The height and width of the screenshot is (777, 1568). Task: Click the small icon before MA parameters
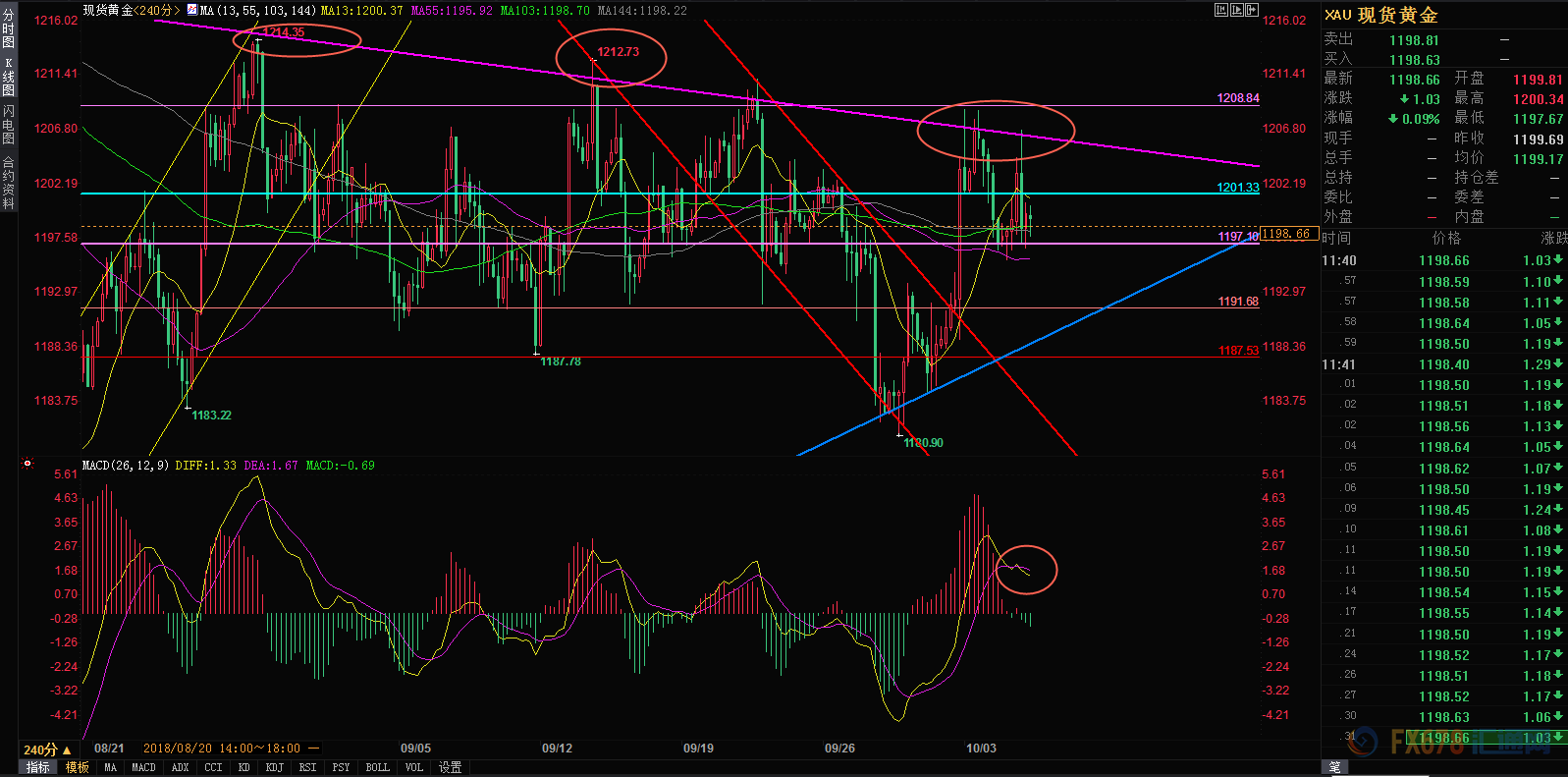click(x=192, y=10)
